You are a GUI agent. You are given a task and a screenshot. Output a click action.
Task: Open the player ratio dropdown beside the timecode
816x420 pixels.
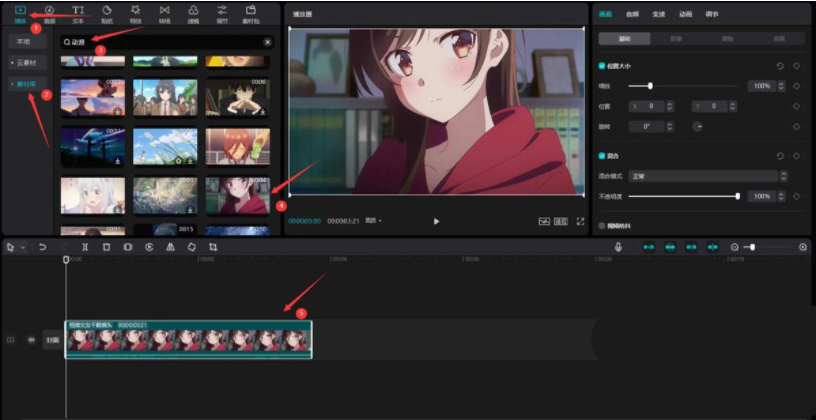[374, 221]
